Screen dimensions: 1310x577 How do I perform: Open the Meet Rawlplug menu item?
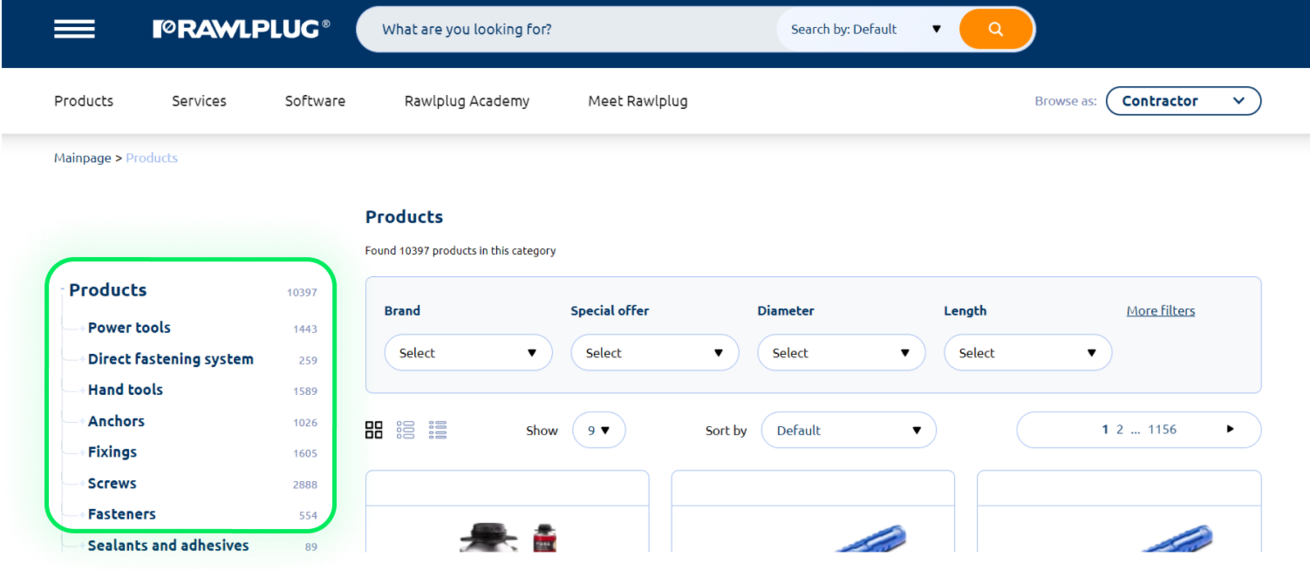pos(638,101)
